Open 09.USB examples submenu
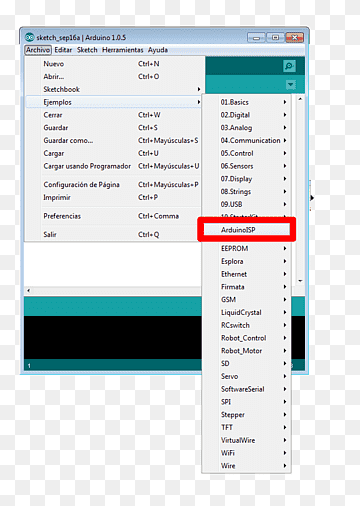360x506 pixels. [x=247, y=204]
